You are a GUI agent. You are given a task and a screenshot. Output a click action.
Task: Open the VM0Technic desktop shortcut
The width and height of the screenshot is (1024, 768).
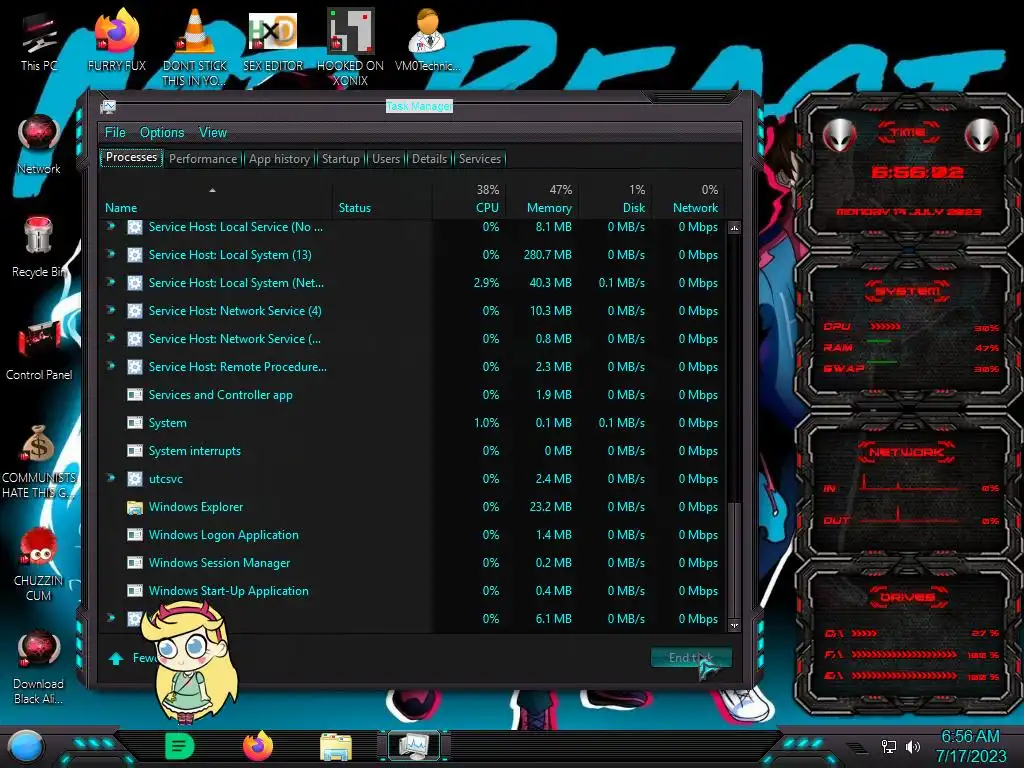click(x=427, y=39)
